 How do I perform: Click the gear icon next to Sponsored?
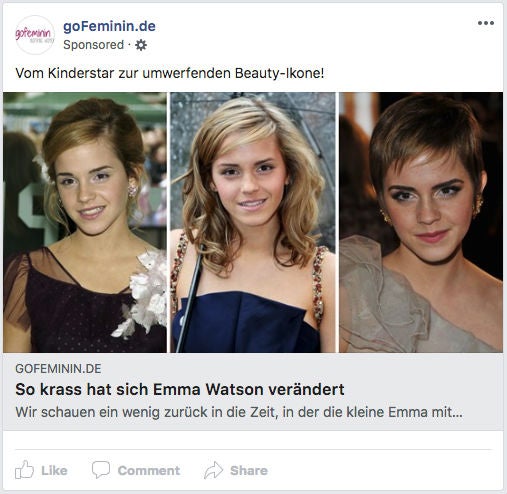141,45
